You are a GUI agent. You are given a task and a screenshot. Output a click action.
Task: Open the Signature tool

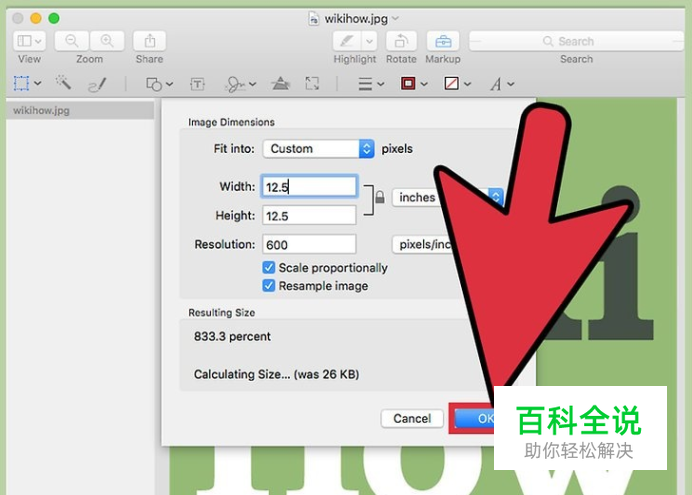click(235, 84)
